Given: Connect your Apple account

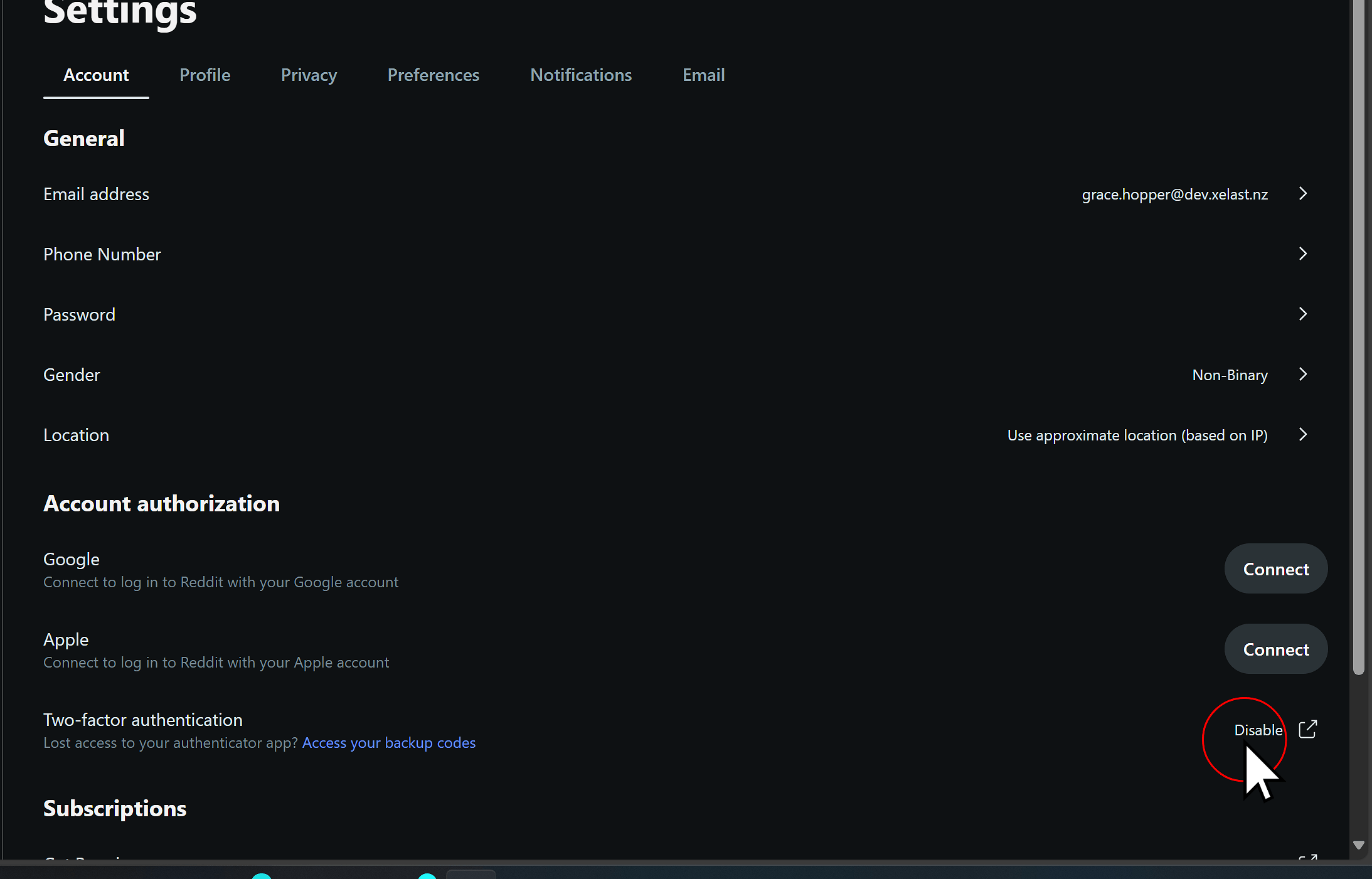Looking at the screenshot, I should pyautogui.click(x=1275, y=649).
